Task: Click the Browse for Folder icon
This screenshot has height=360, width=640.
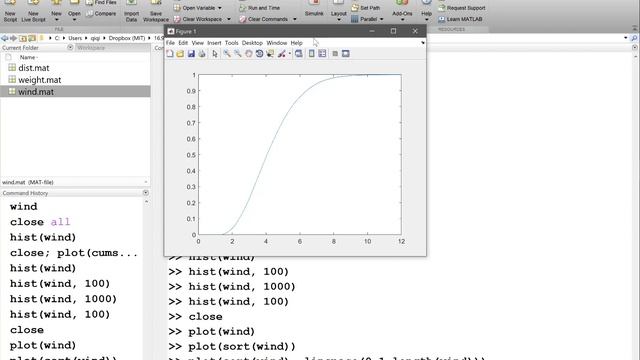Action: point(32,38)
